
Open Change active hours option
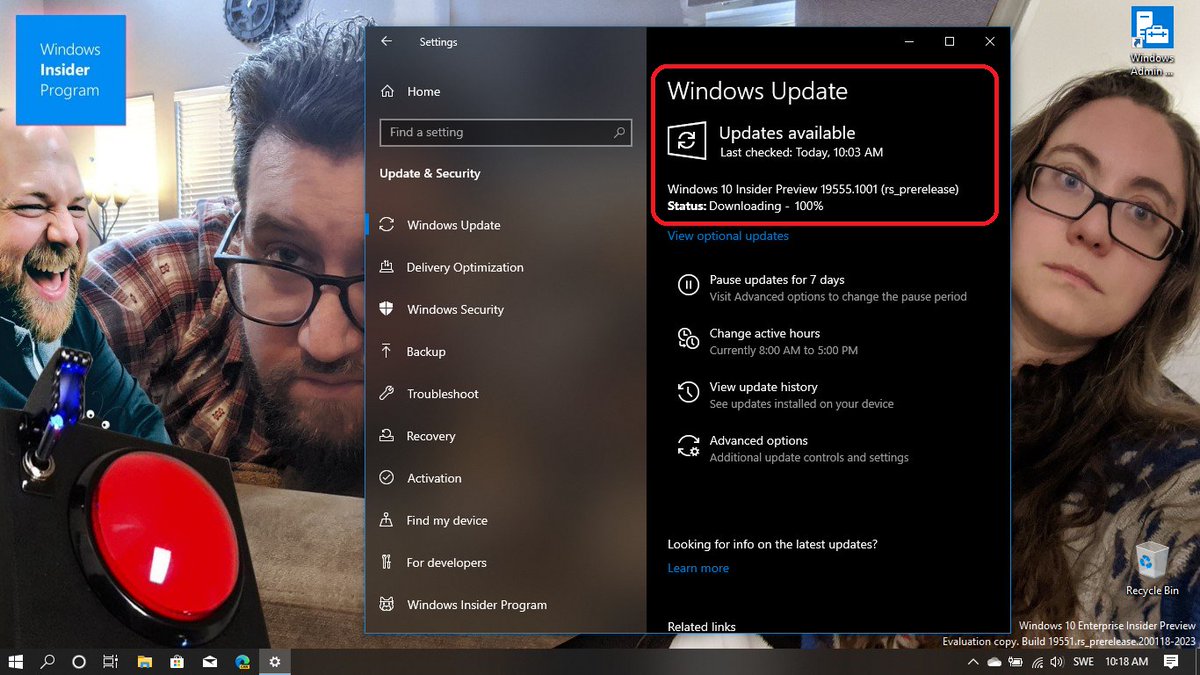pyautogui.click(x=765, y=333)
